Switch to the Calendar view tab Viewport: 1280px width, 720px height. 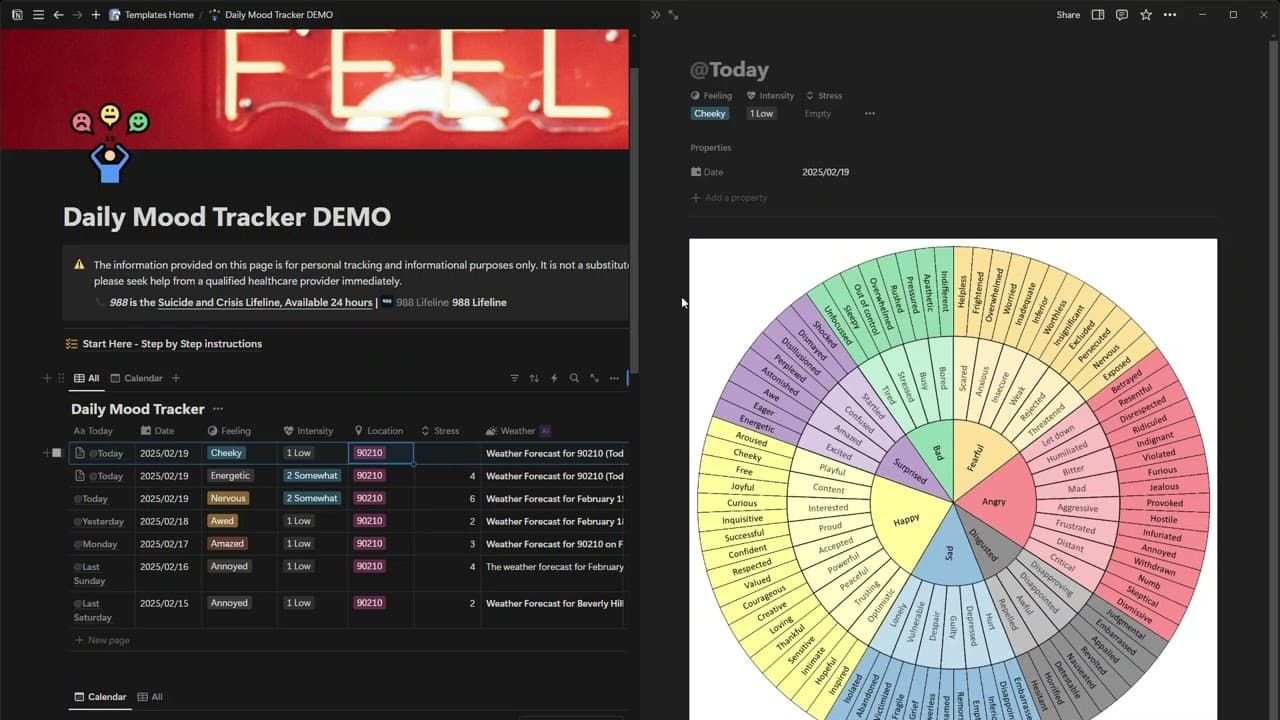(136, 378)
